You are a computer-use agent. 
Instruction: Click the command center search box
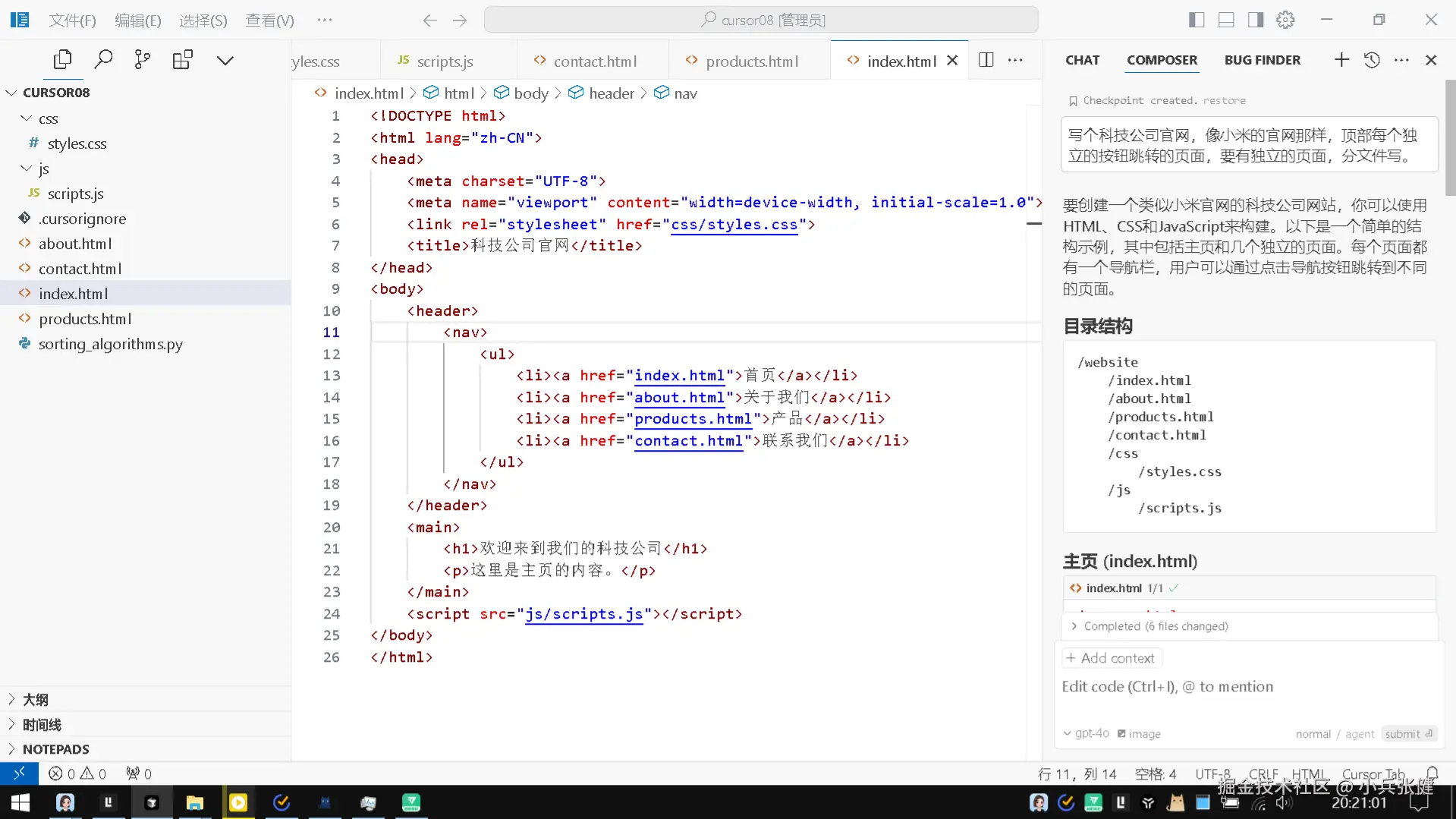761,20
